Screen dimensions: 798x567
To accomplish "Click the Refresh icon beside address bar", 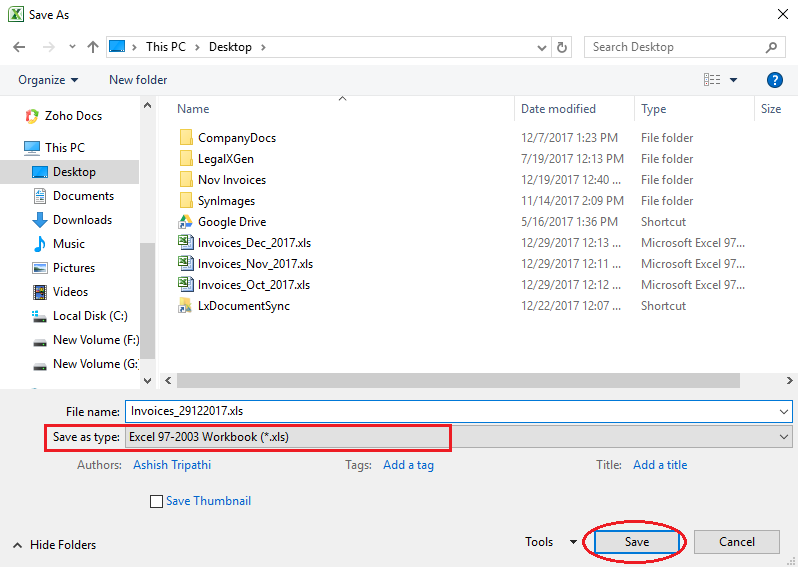I will pyautogui.click(x=562, y=47).
